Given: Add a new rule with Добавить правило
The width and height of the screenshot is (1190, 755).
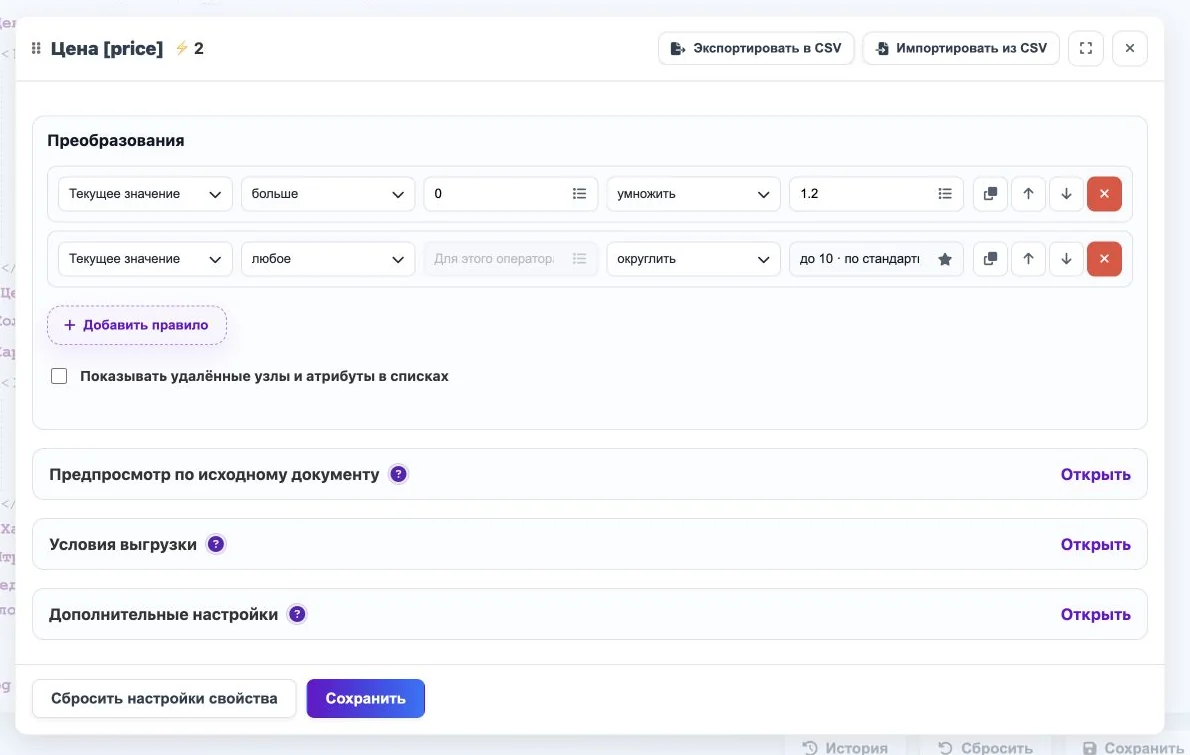Looking at the screenshot, I should pyautogui.click(x=137, y=325).
